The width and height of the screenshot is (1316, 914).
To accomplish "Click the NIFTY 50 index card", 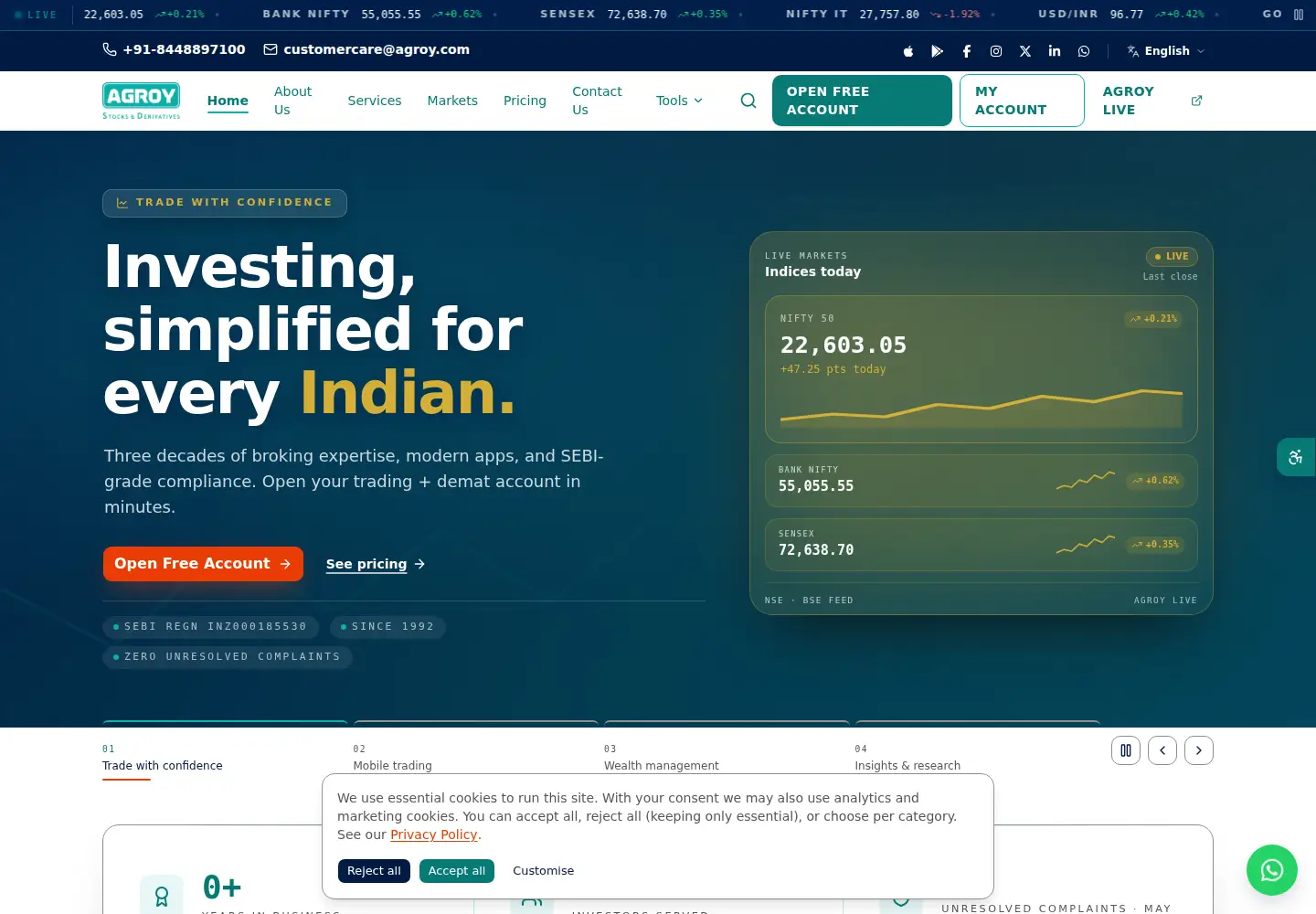I will point(982,369).
